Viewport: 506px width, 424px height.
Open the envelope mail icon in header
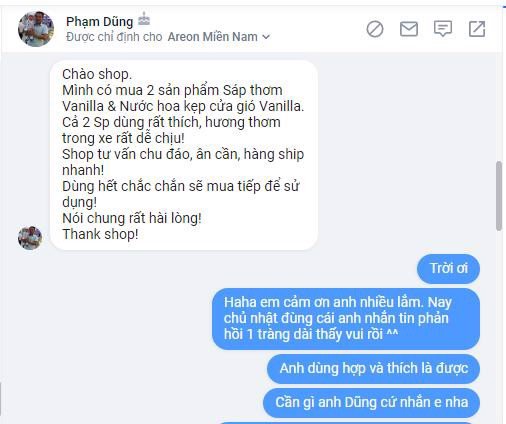tap(409, 29)
